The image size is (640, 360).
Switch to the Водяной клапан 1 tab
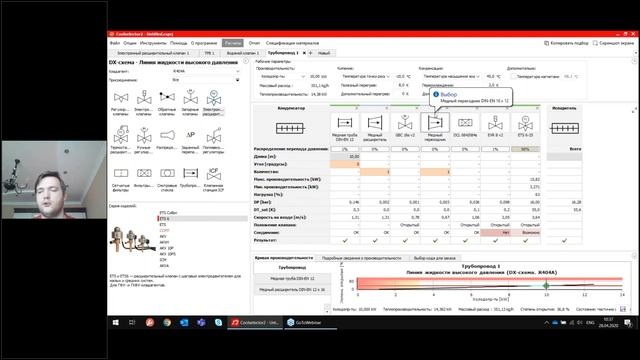coord(242,53)
